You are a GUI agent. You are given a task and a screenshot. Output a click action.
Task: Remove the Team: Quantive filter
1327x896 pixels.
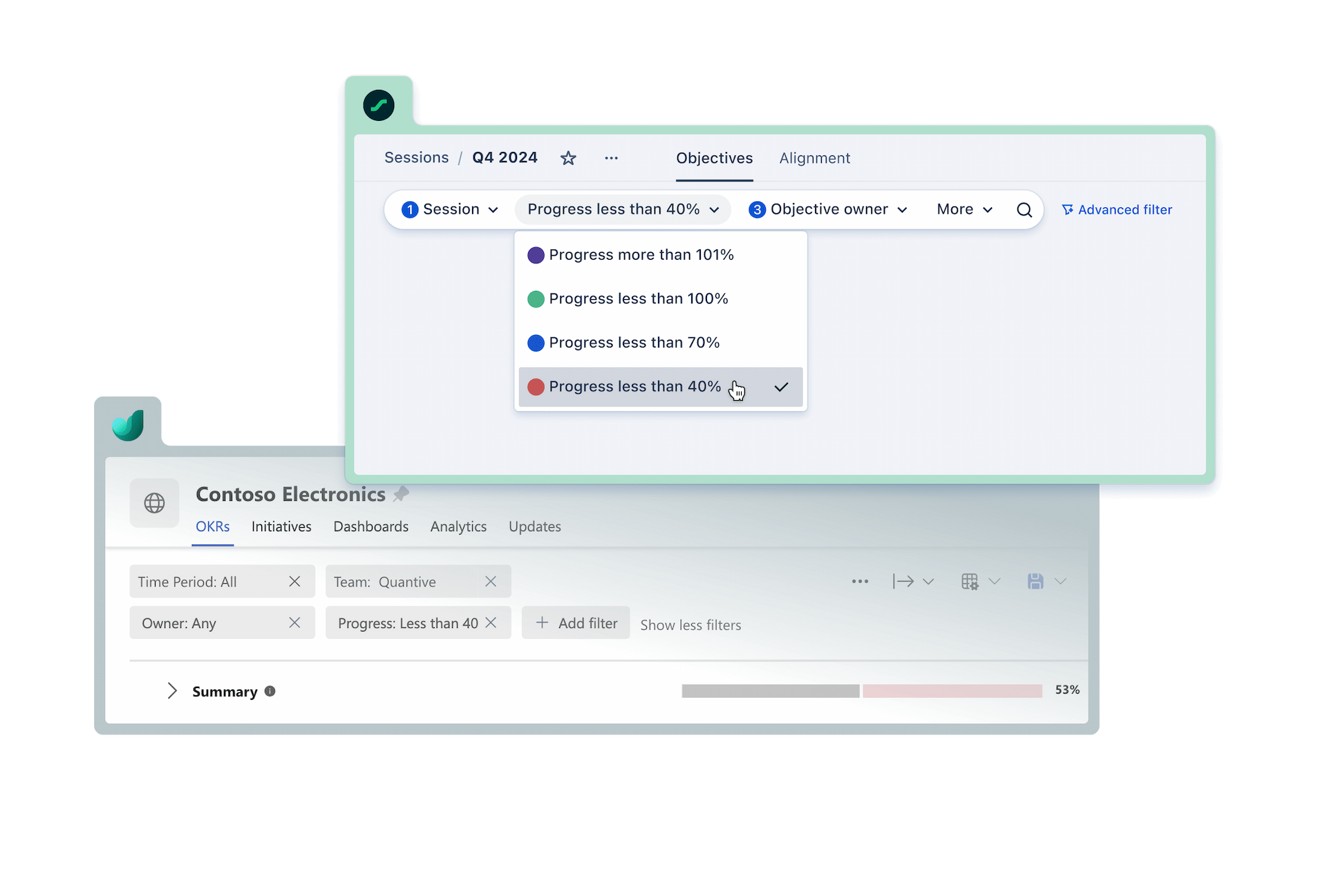[x=491, y=581]
